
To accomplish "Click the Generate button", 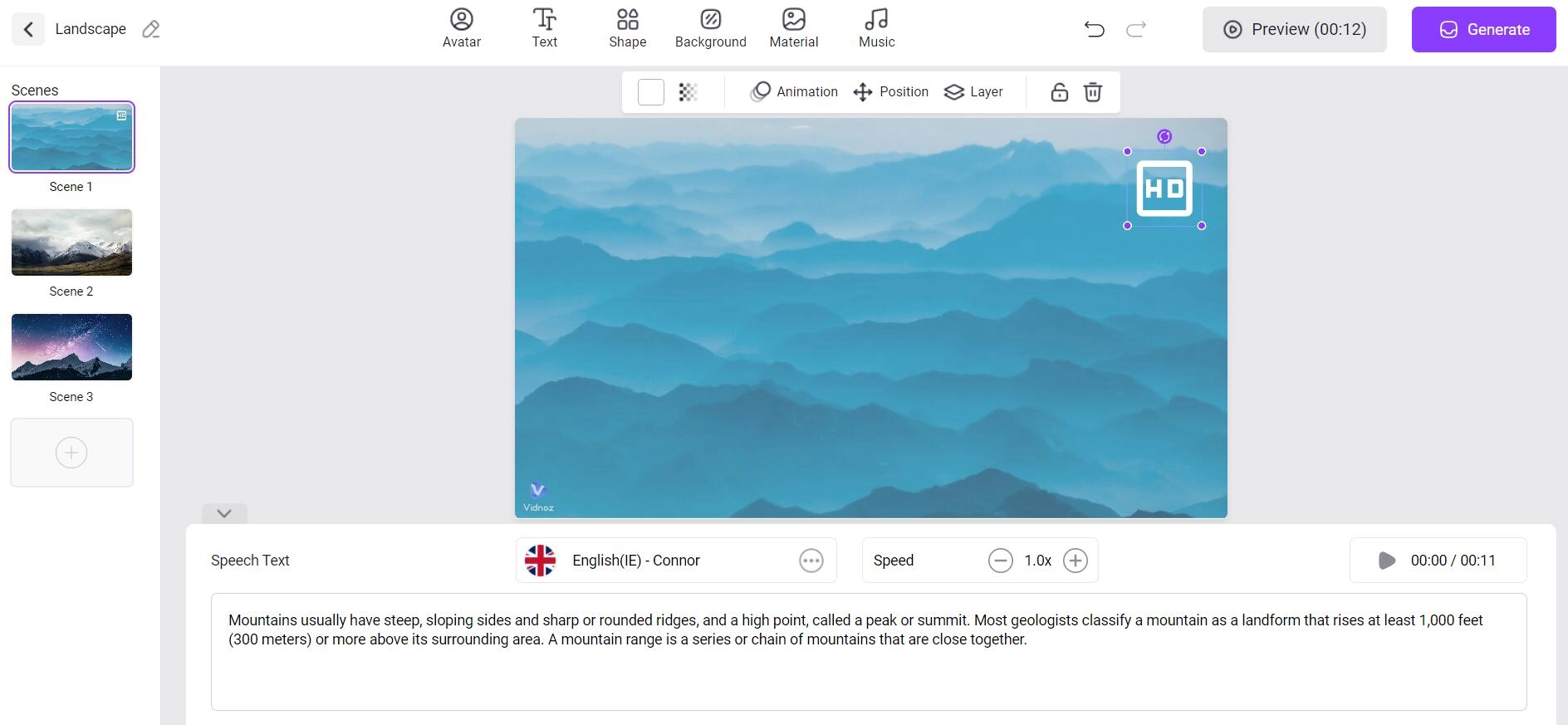I will [1483, 30].
